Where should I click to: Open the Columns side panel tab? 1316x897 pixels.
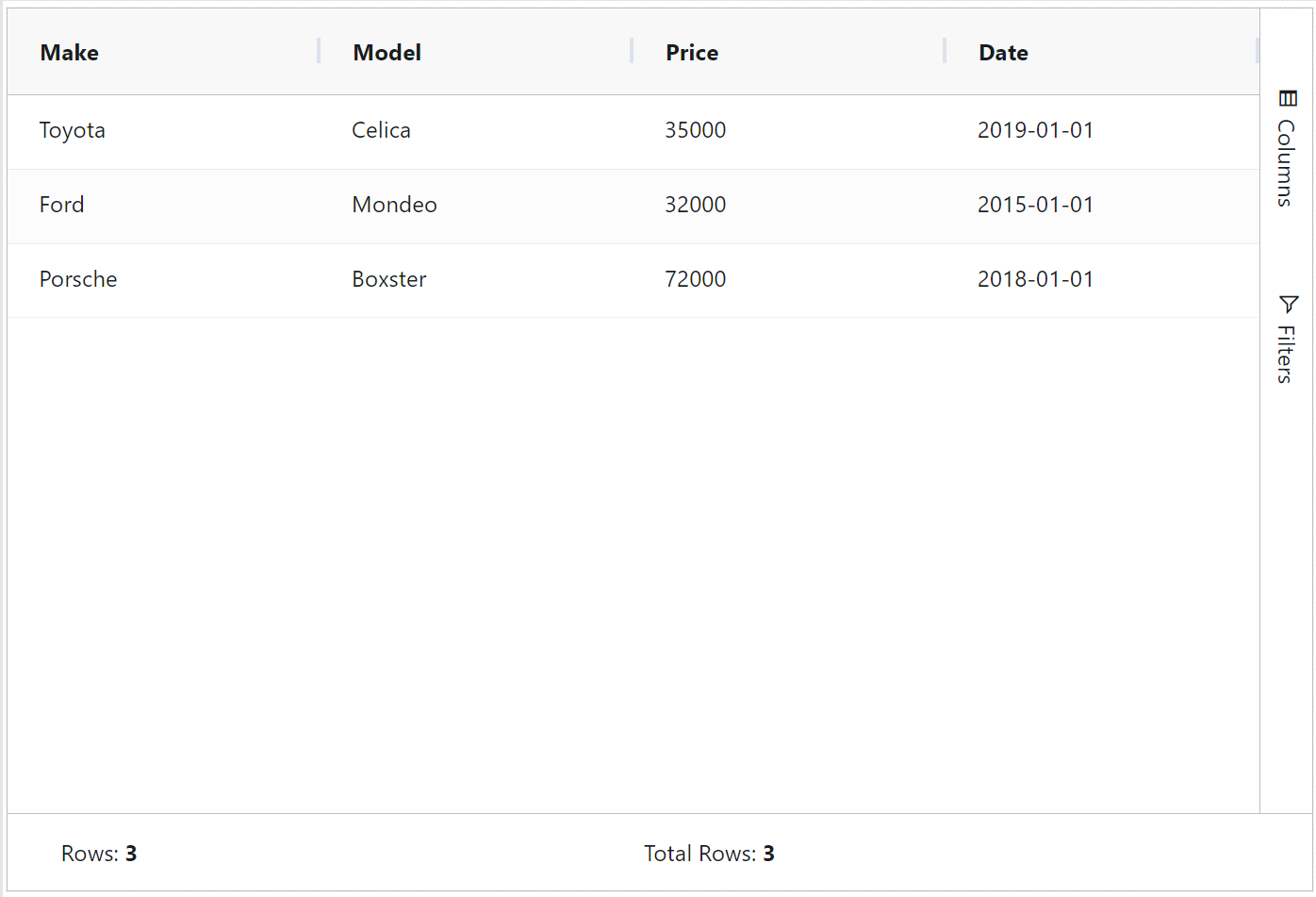point(1287,160)
